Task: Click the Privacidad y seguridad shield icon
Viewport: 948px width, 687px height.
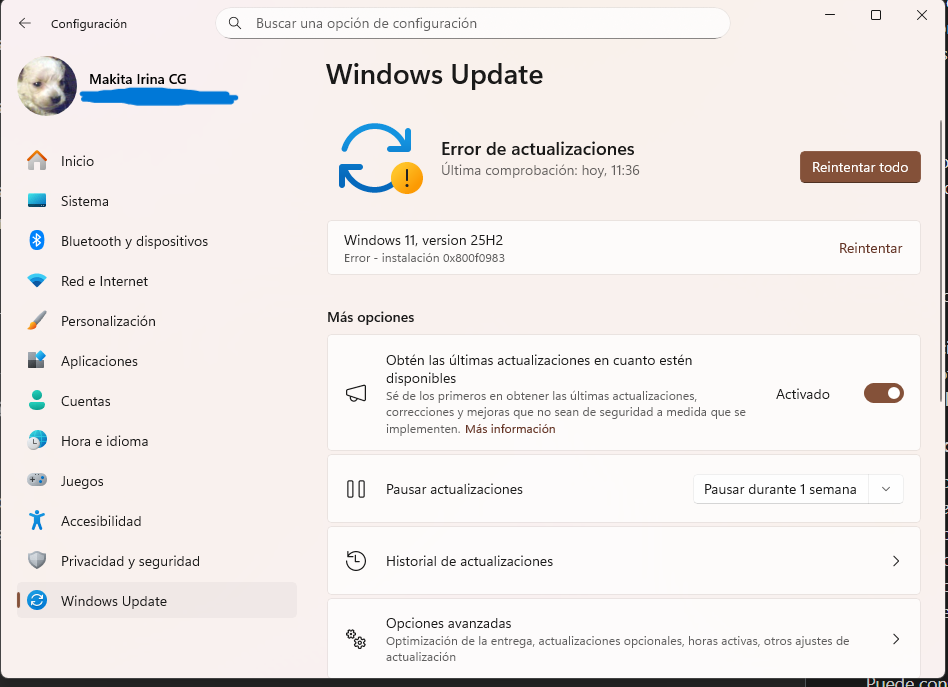Action: tap(37, 560)
